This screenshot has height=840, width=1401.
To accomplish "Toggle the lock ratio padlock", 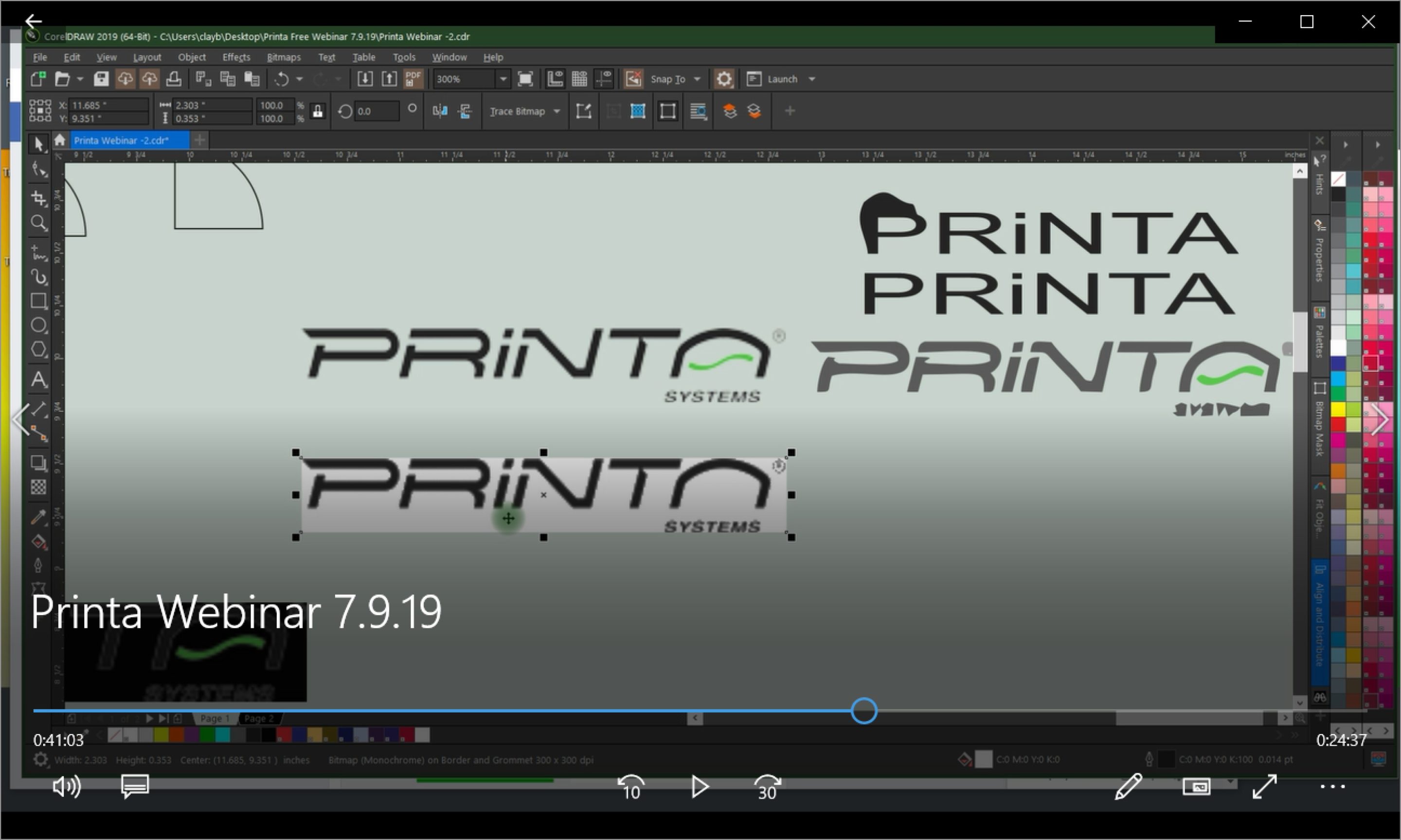I will click(318, 111).
